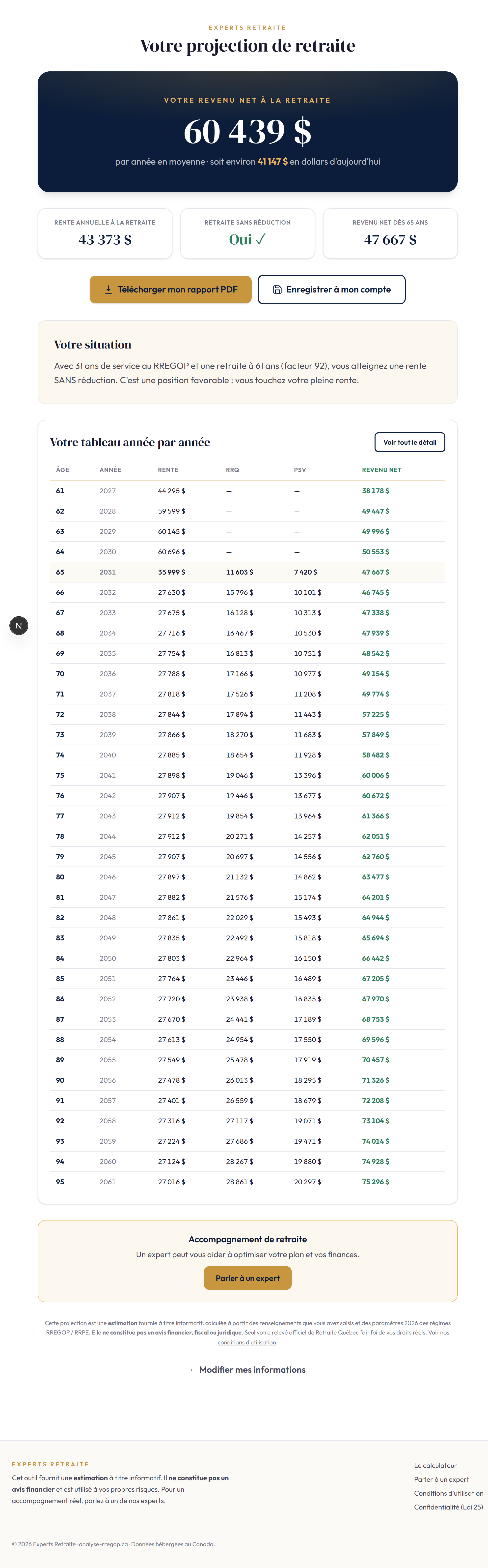Select the 75 296 $ net income at age 95
Screen dimensions: 488x1568
point(376,1182)
